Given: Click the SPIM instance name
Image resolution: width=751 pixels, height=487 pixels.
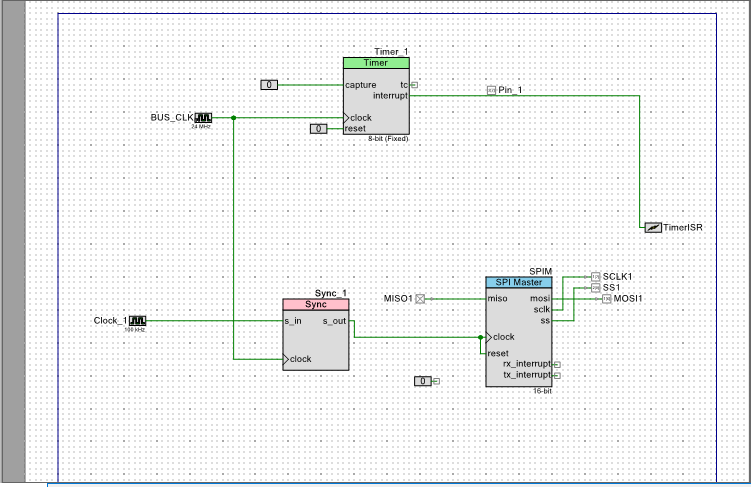Looking at the screenshot, I should point(540,272).
